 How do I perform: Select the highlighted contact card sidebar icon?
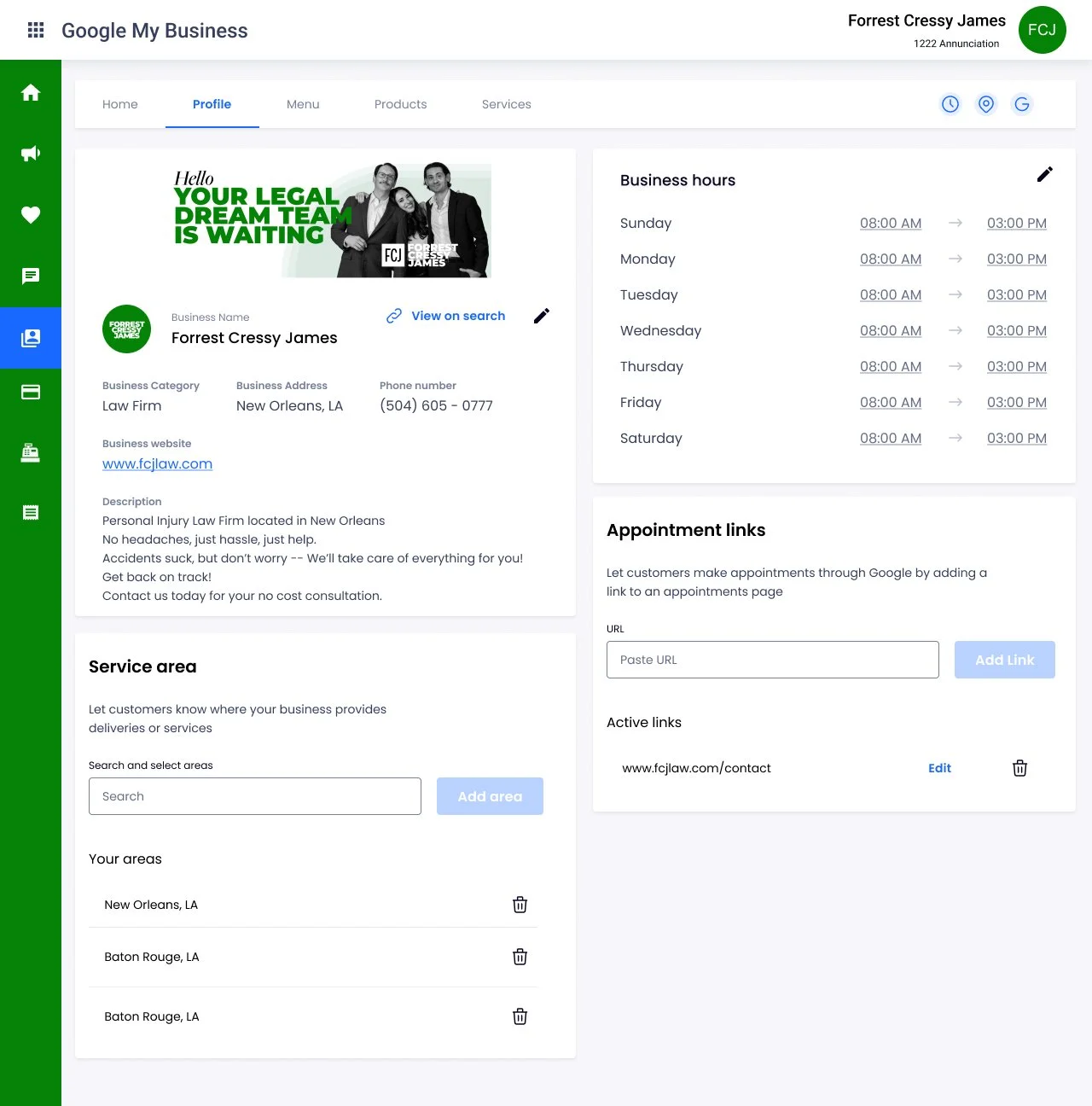[31, 338]
